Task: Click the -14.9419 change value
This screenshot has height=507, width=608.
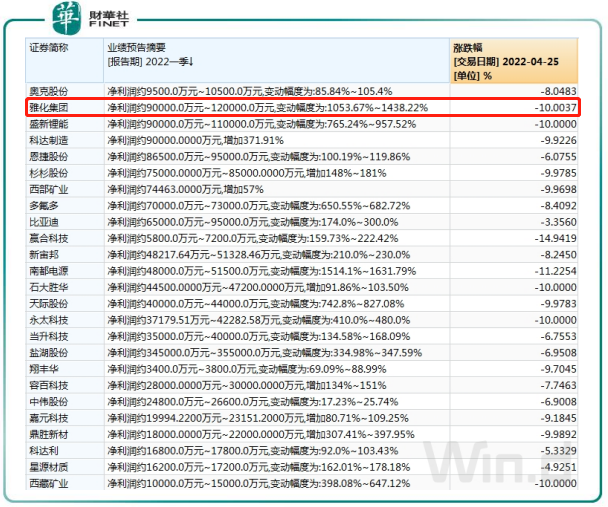Action: click(556, 238)
